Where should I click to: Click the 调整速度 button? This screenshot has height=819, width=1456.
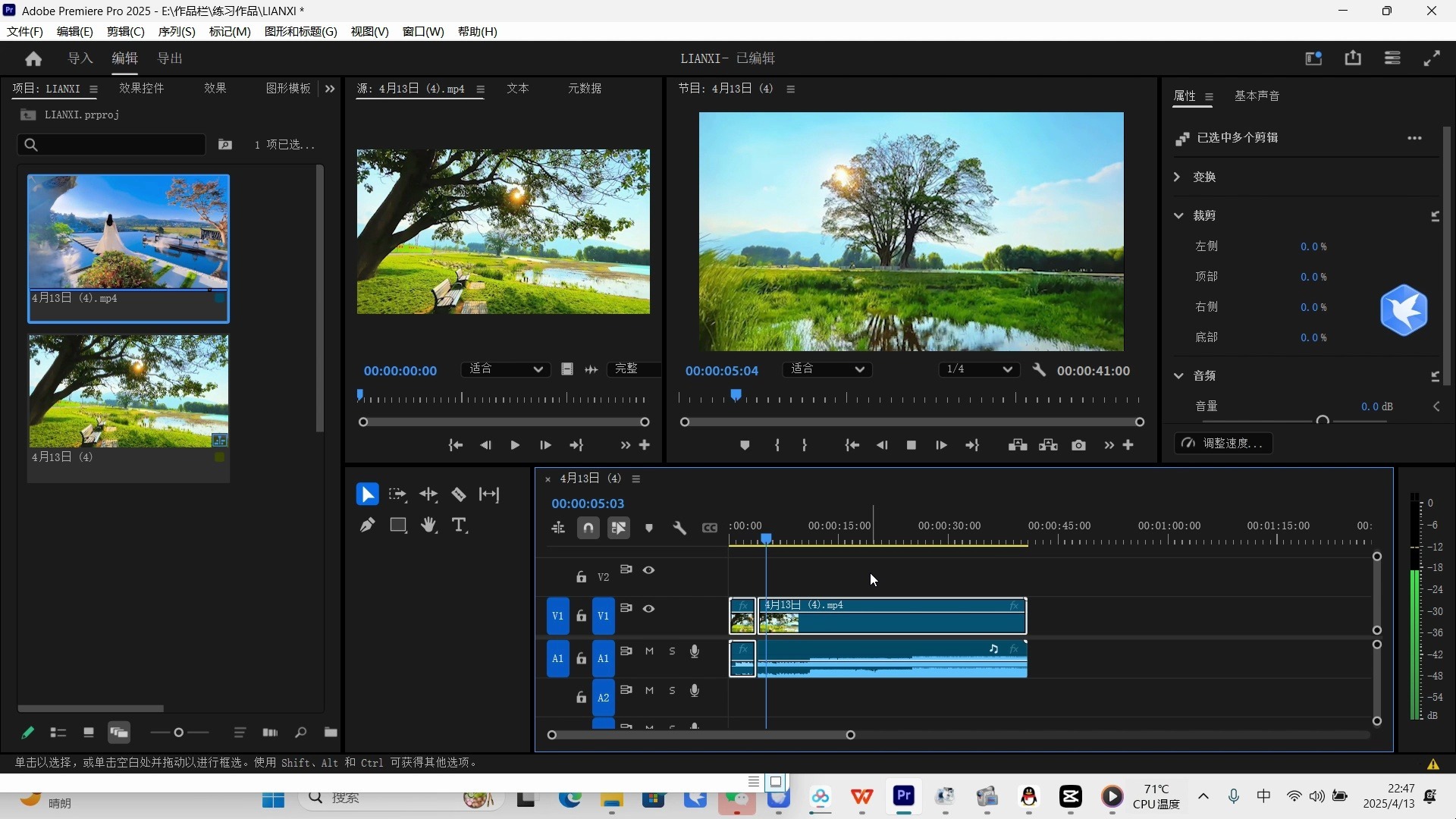point(1224,443)
